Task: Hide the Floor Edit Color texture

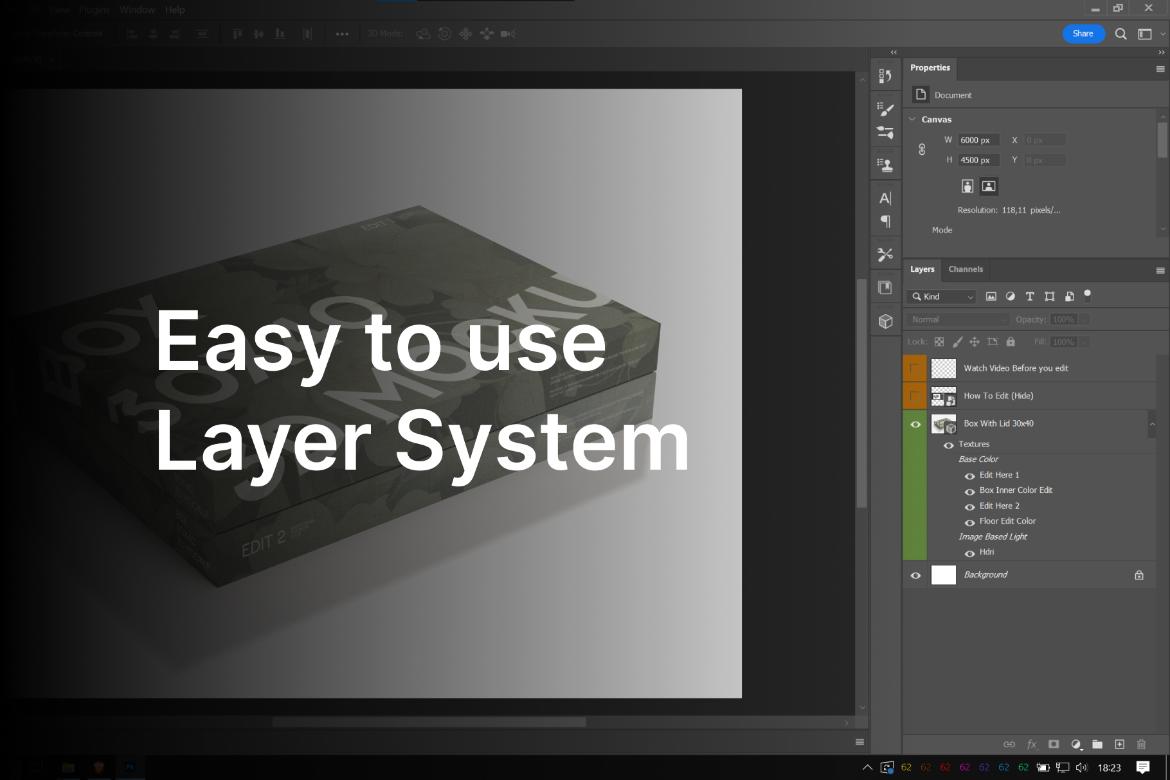Action: [970, 522]
